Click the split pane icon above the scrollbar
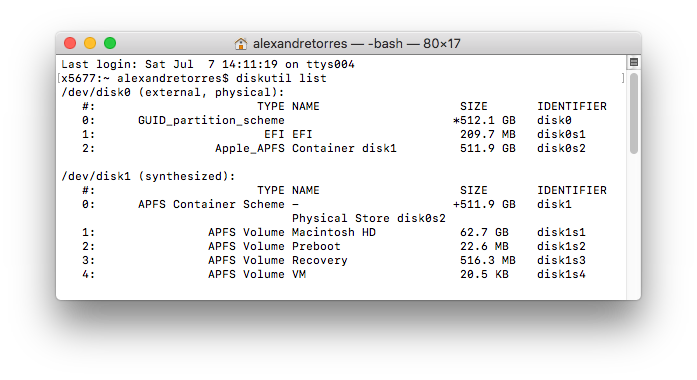The image size is (697, 380). tap(634, 62)
